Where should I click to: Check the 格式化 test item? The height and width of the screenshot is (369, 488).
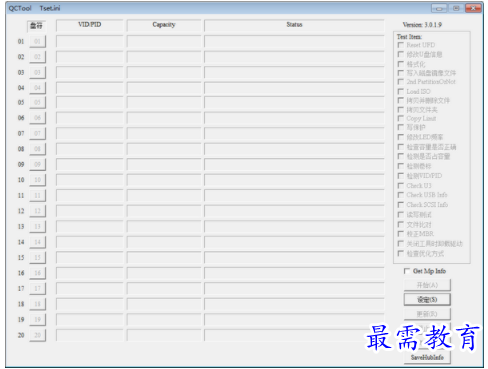[x=401, y=64]
